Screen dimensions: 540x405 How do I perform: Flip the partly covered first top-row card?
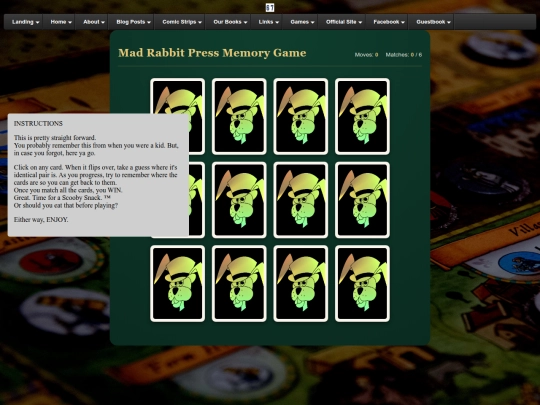pos(177,96)
